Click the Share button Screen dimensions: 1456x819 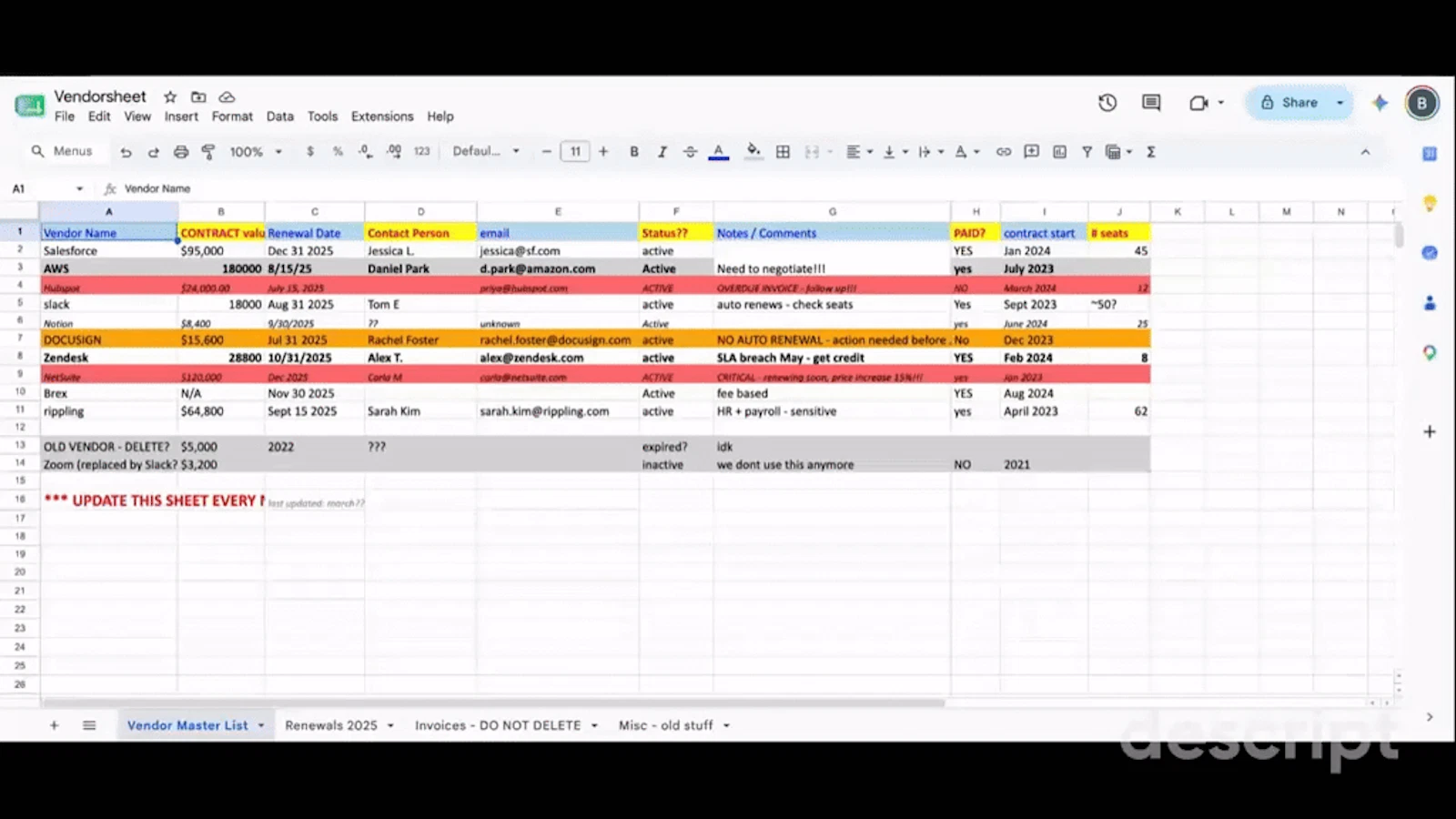[1289, 103]
